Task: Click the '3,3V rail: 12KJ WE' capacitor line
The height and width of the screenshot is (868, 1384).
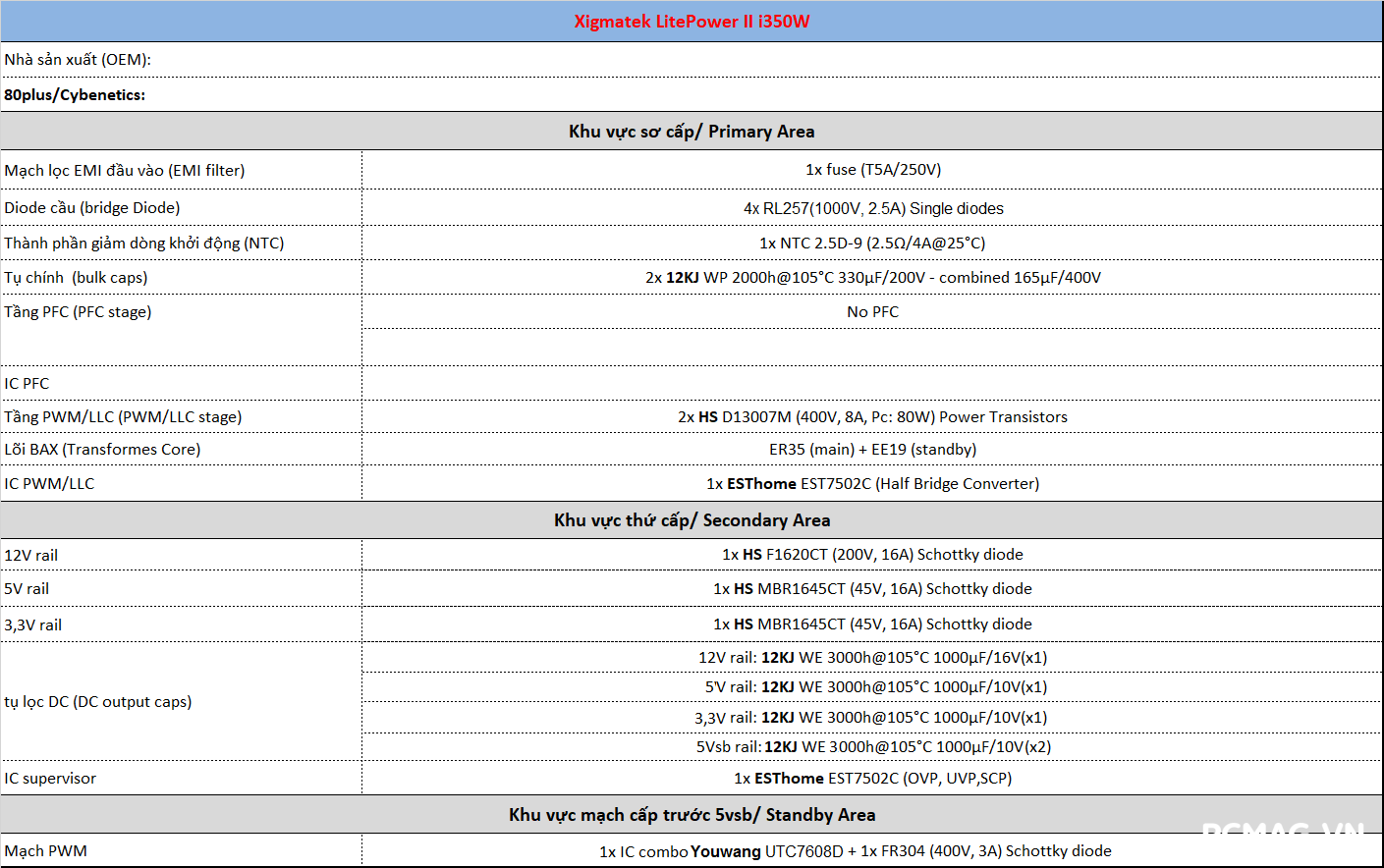Action: [x=870, y=718]
